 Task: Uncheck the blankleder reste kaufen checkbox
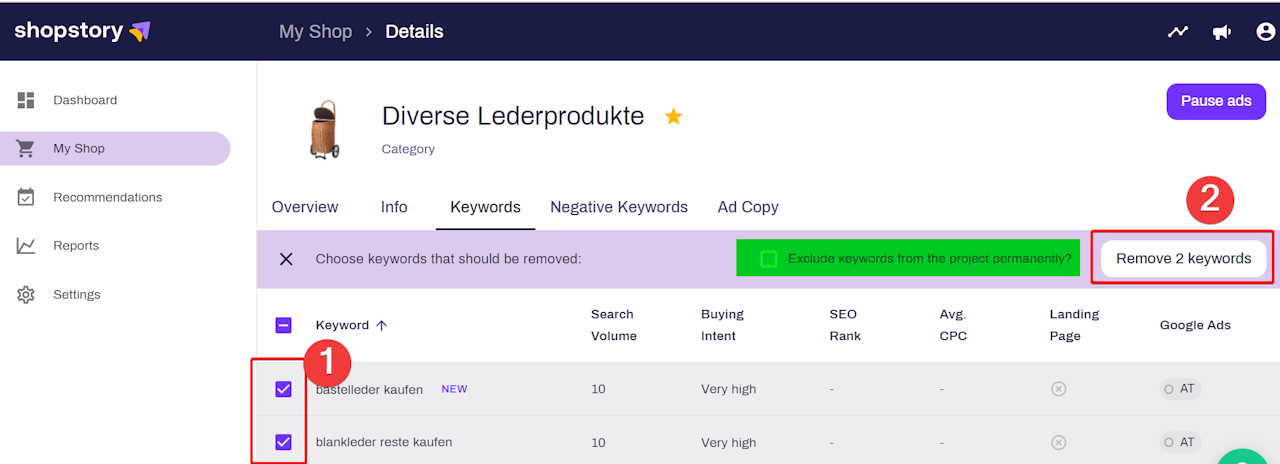click(x=283, y=442)
